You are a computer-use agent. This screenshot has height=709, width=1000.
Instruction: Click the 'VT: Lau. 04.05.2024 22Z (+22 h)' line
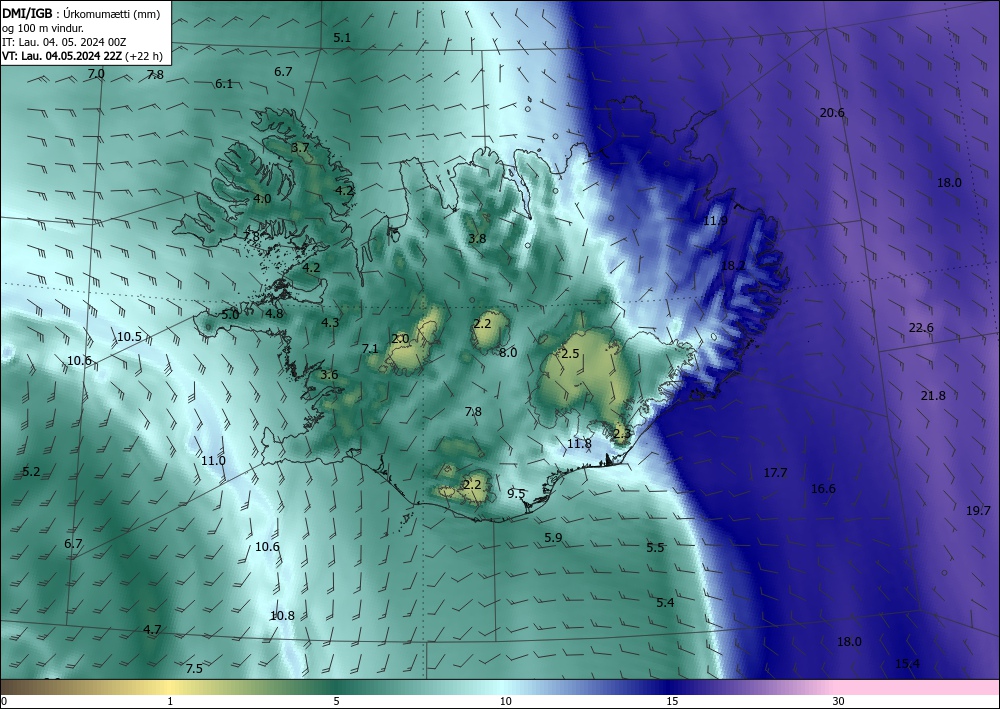[x=82, y=55]
